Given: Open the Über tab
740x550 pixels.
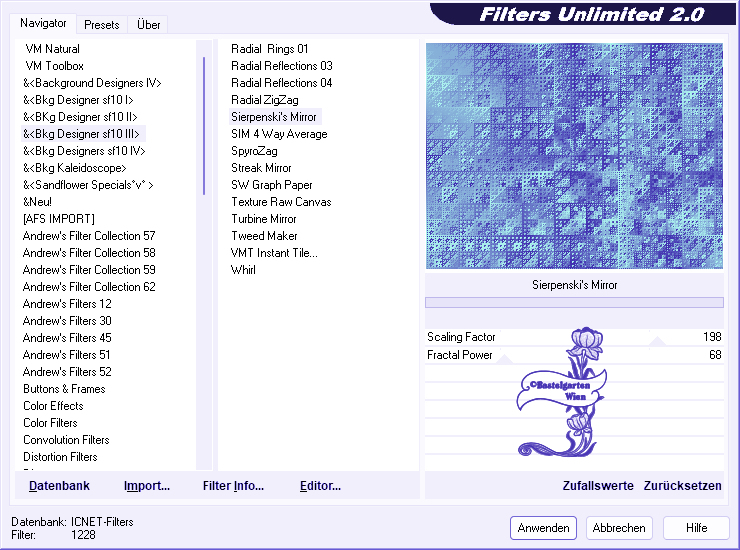Looking at the screenshot, I should pyautogui.click(x=148, y=25).
